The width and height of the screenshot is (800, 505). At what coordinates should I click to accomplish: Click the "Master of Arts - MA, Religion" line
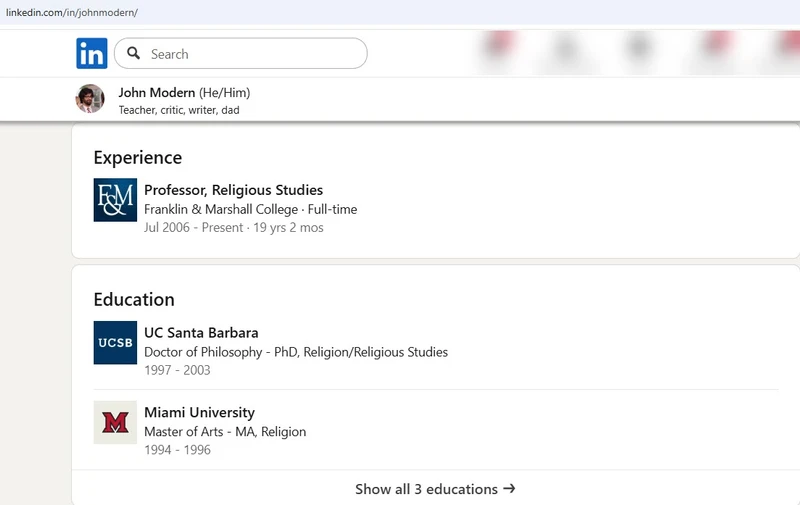(225, 432)
